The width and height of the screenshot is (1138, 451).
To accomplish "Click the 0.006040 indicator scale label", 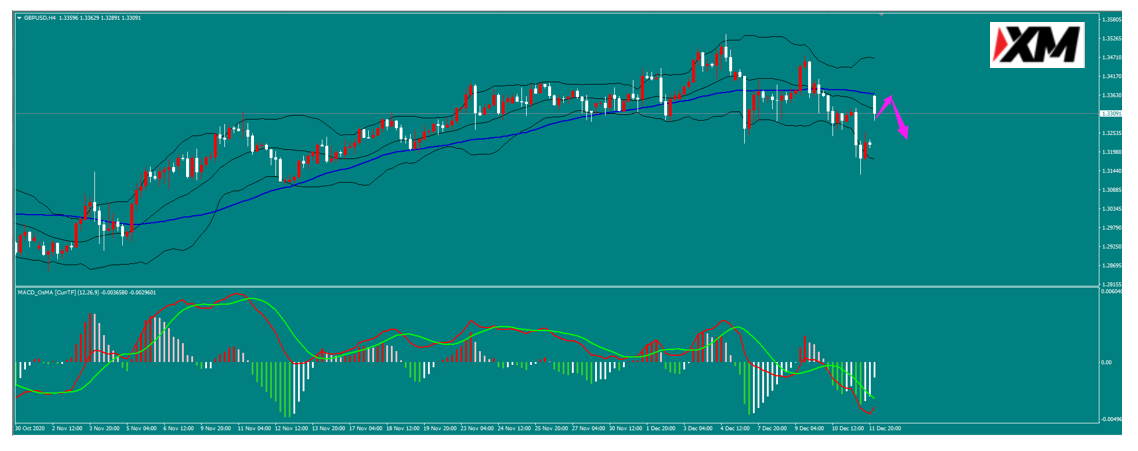I will [x=1111, y=291].
